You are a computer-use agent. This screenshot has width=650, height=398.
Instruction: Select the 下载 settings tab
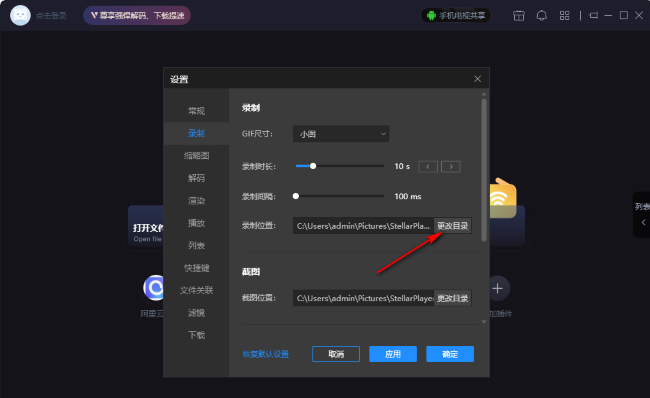(196, 335)
